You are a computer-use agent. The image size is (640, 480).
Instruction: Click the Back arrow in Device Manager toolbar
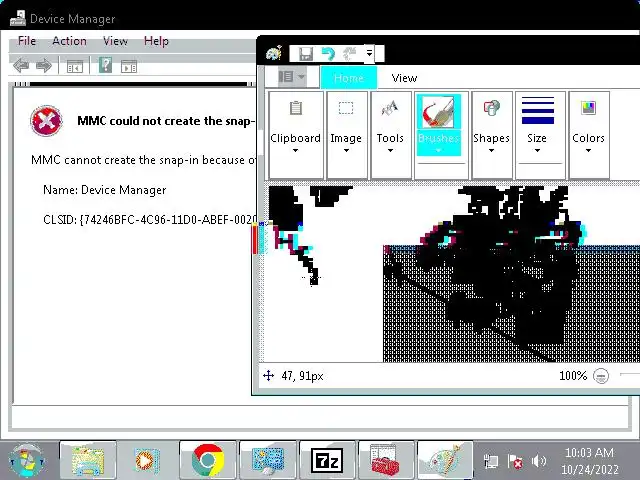click(21, 65)
